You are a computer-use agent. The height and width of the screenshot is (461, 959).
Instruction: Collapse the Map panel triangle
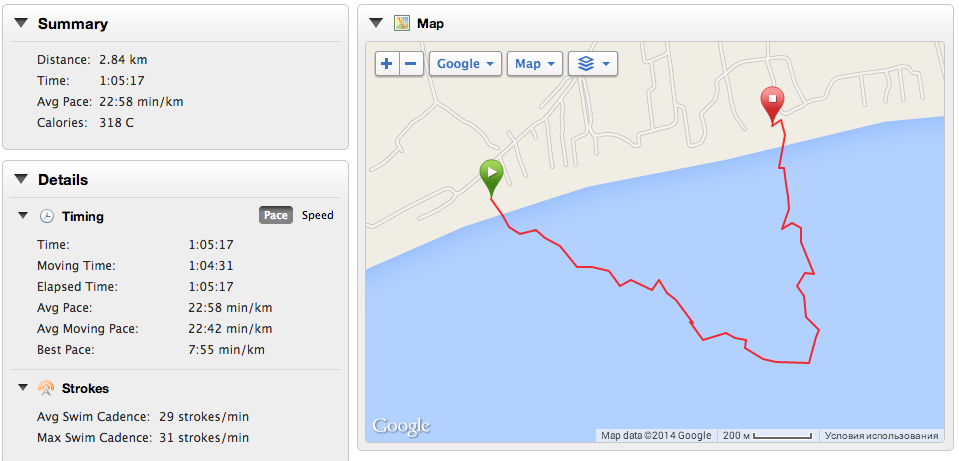click(376, 23)
